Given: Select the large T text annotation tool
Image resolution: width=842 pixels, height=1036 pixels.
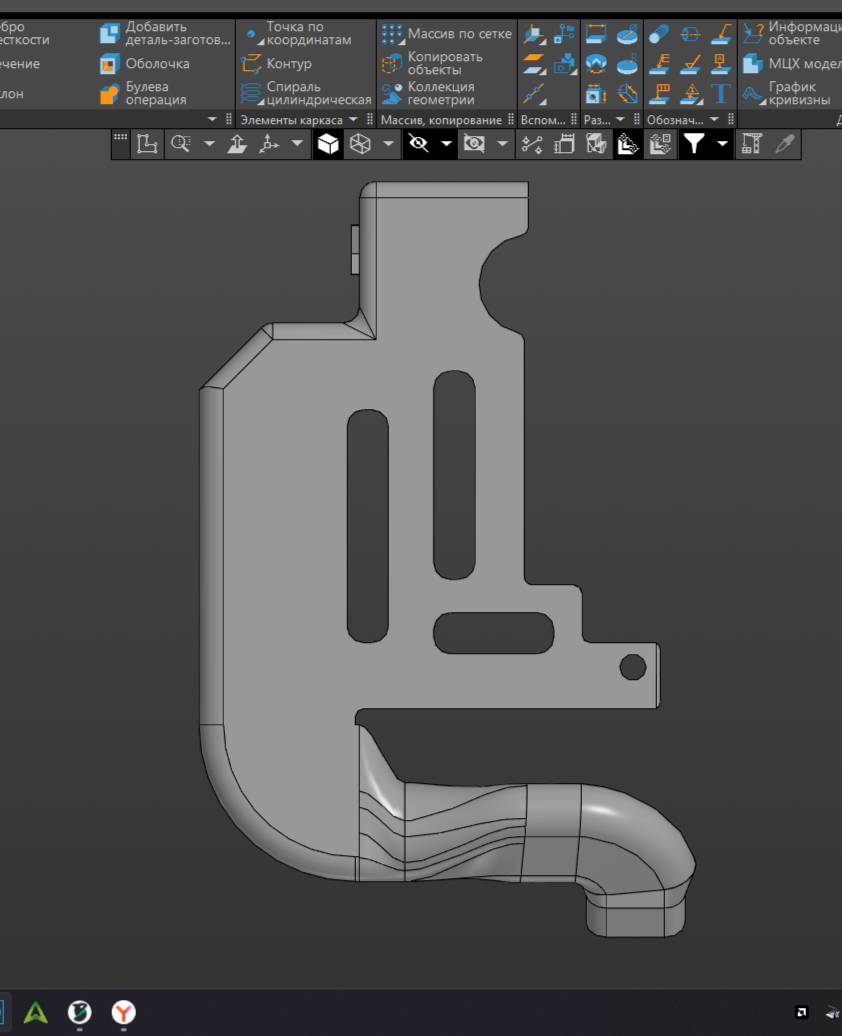Looking at the screenshot, I should point(721,94).
